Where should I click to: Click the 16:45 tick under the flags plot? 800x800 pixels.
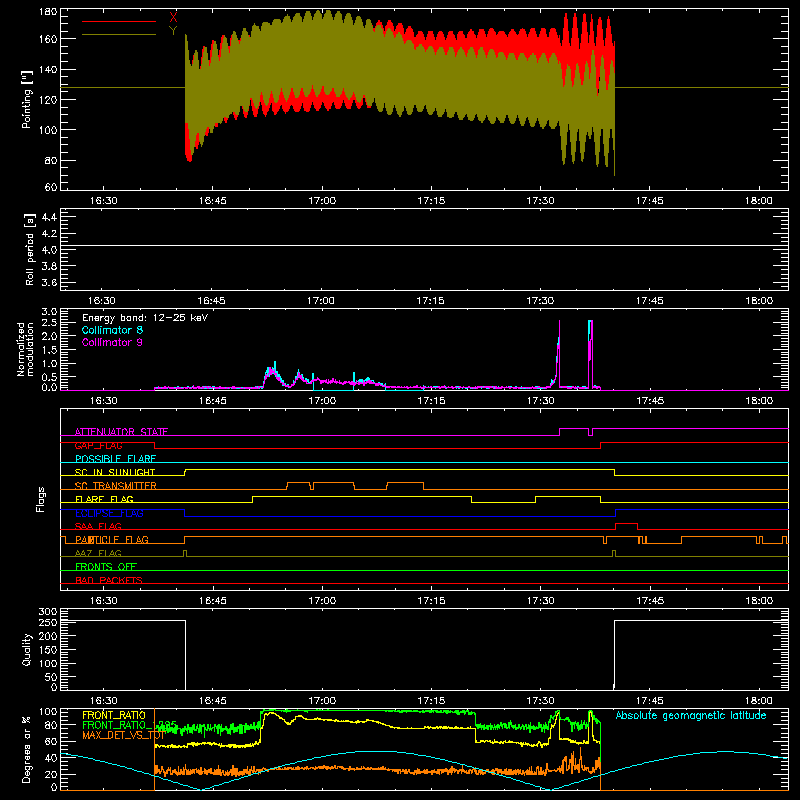tap(212, 601)
